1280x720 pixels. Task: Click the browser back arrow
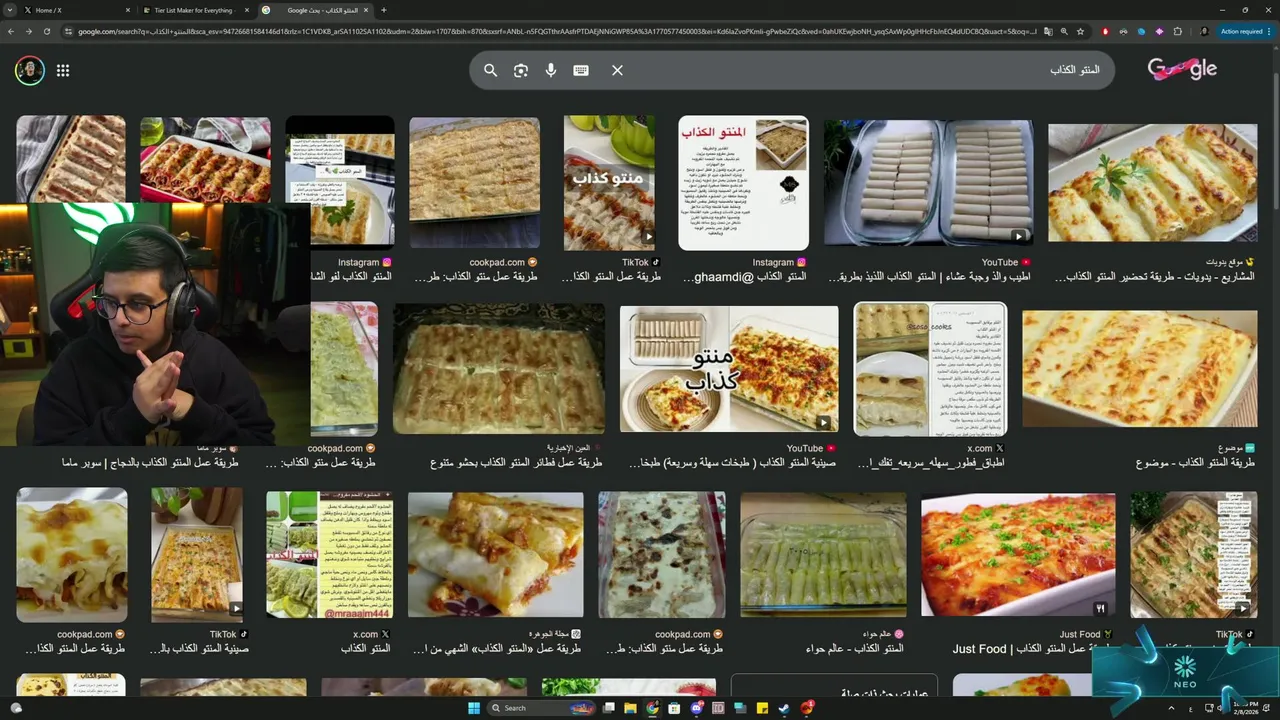pyautogui.click(x=11, y=31)
